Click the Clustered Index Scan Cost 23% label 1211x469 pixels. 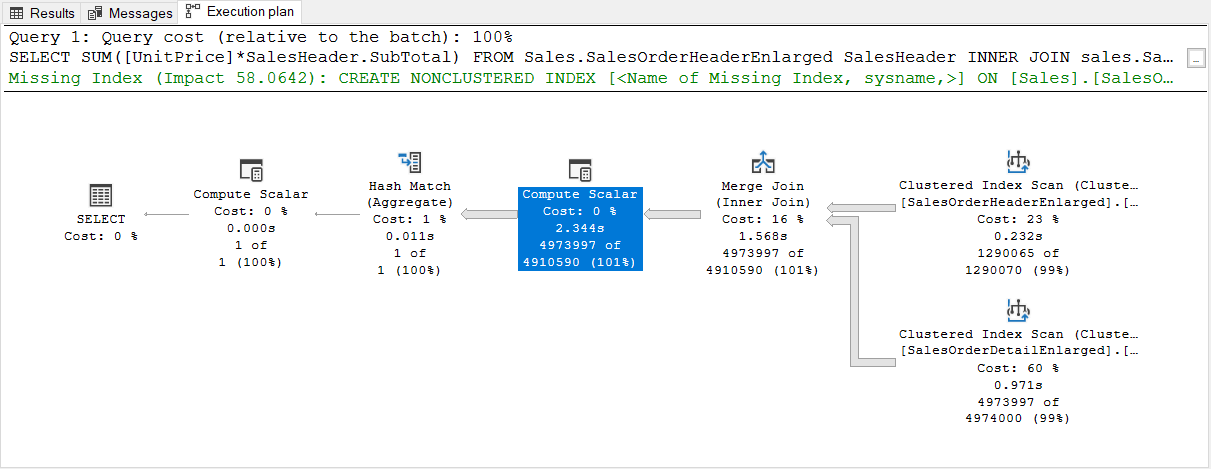point(1018,219)
